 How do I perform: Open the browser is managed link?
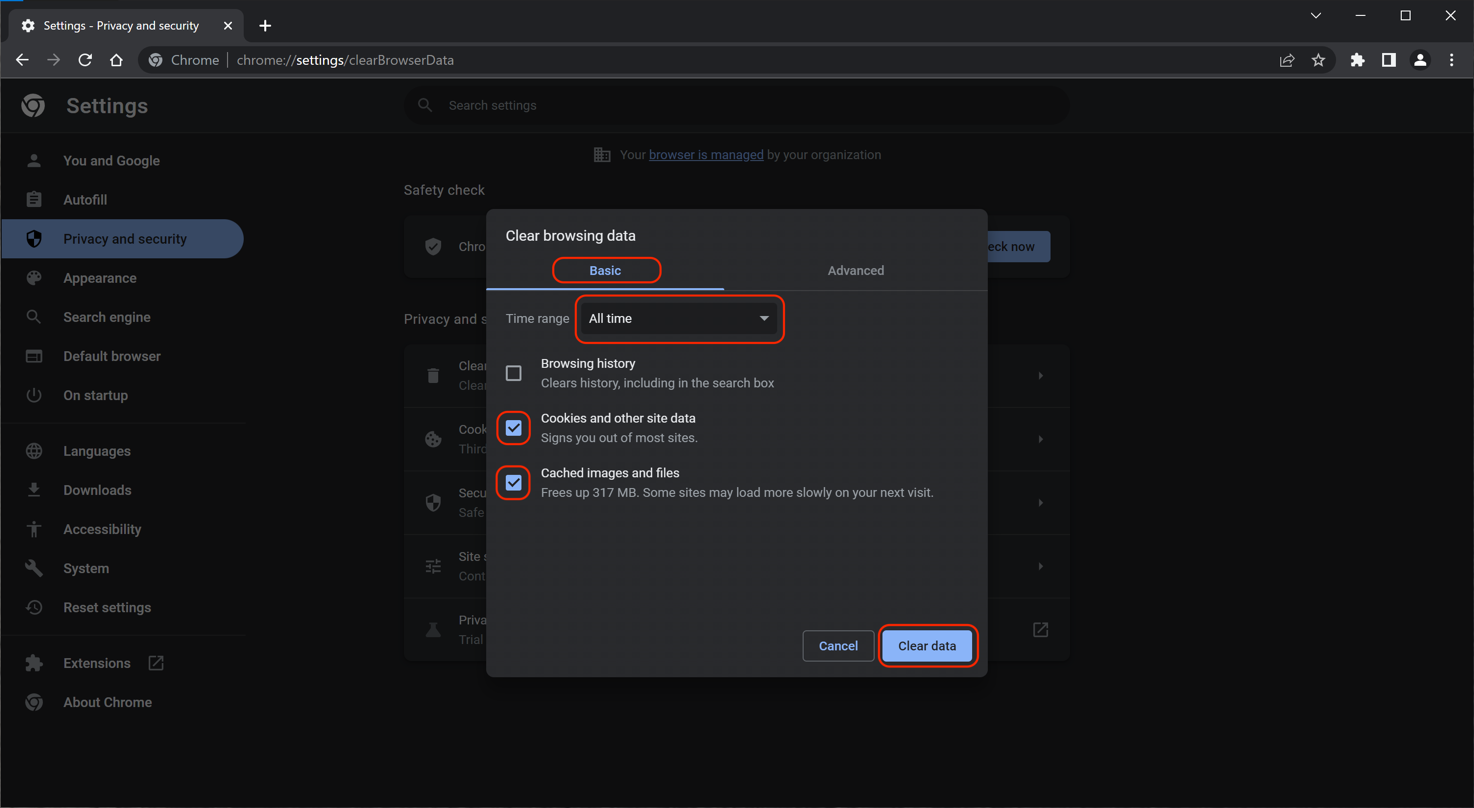706,155
